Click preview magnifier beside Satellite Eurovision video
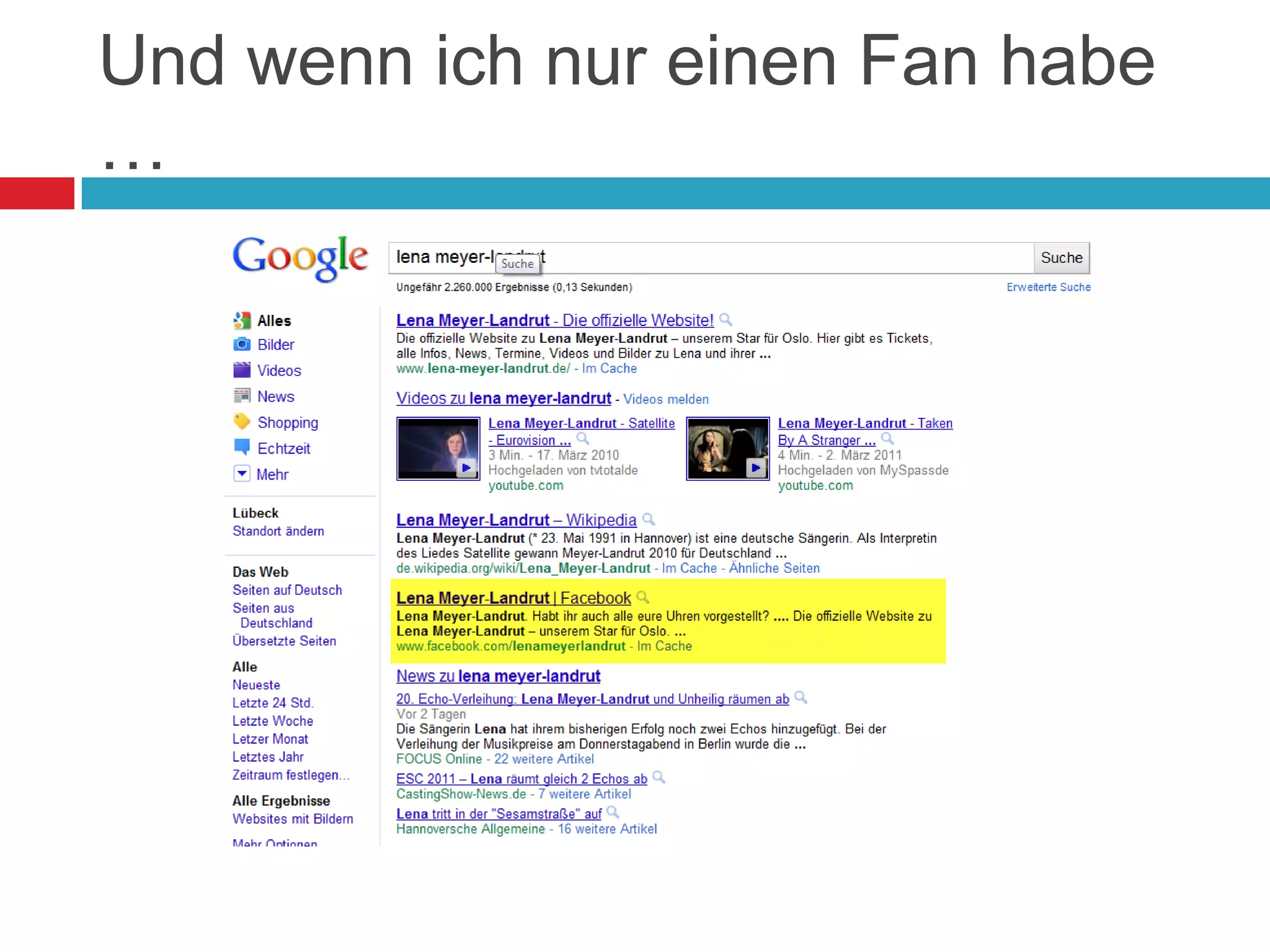This screenshot has height=952, width=1270. (x=583, y=439)
